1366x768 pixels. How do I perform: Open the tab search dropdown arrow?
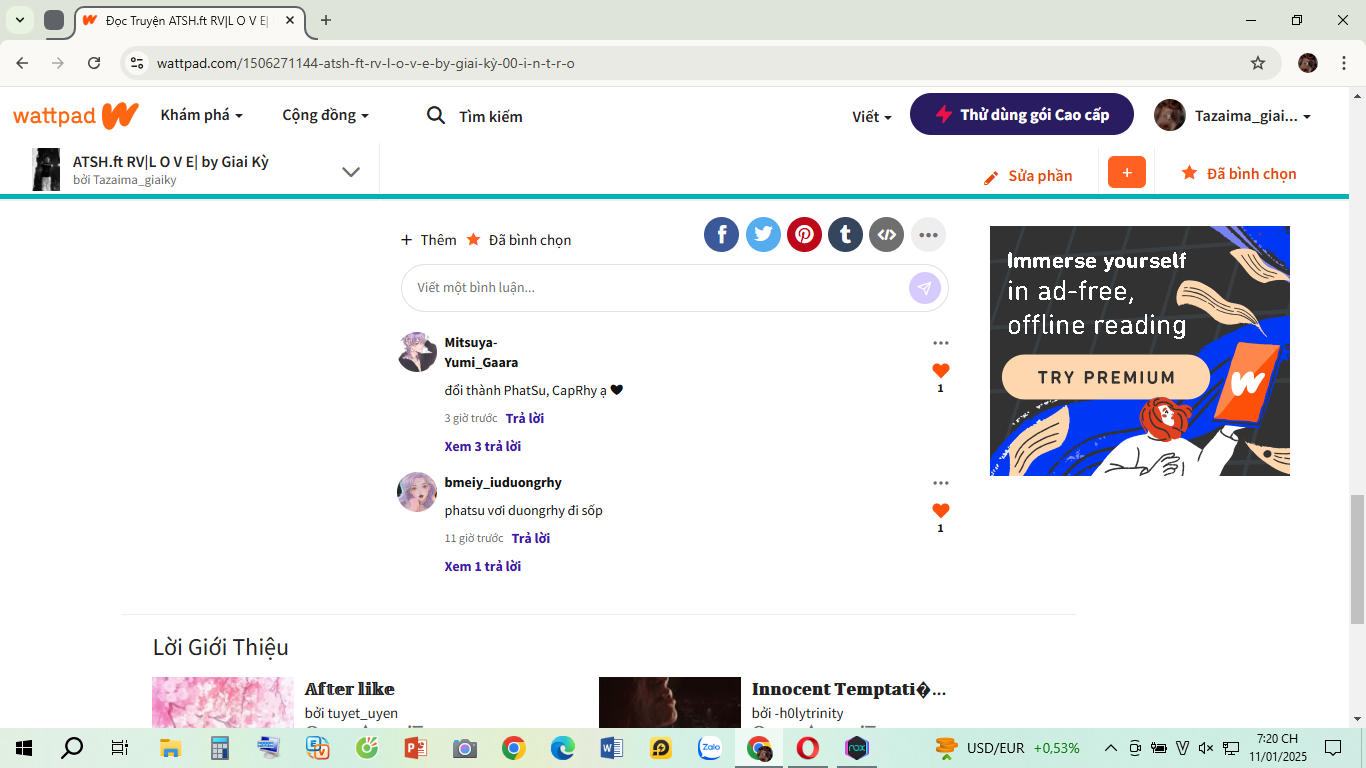point(19,20)
